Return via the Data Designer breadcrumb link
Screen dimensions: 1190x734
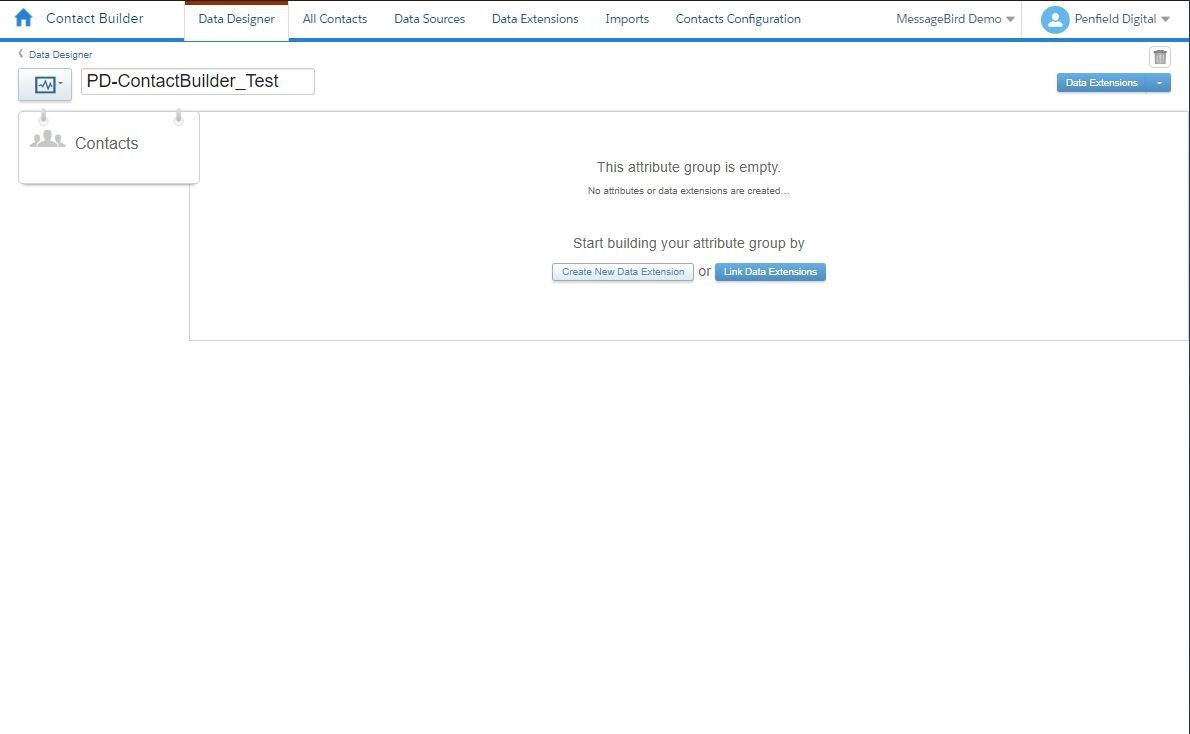pos(60,55)
